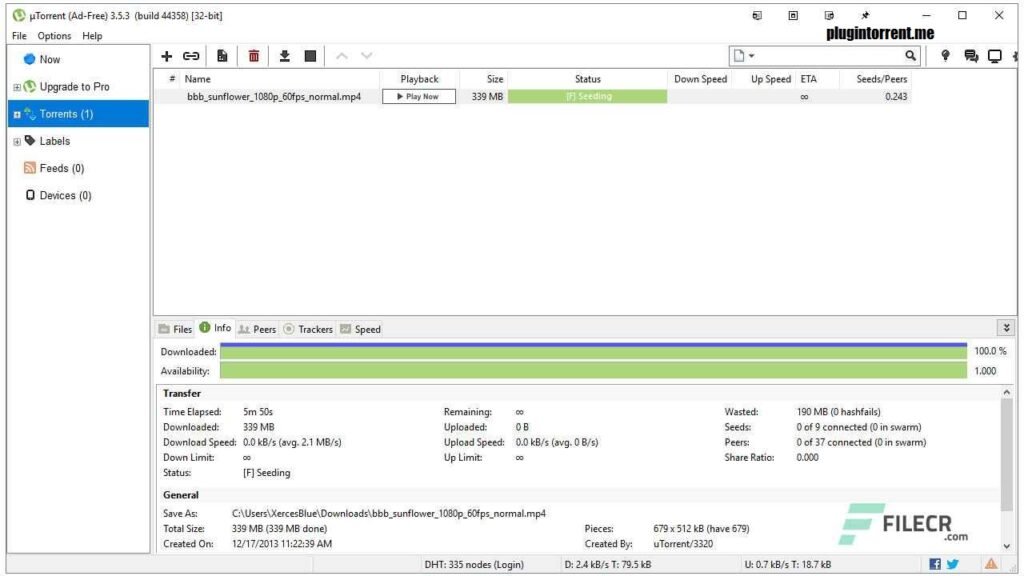Sort by the Size column header
The width and height of the screenshot is (1024, 576).
(484, 79)
